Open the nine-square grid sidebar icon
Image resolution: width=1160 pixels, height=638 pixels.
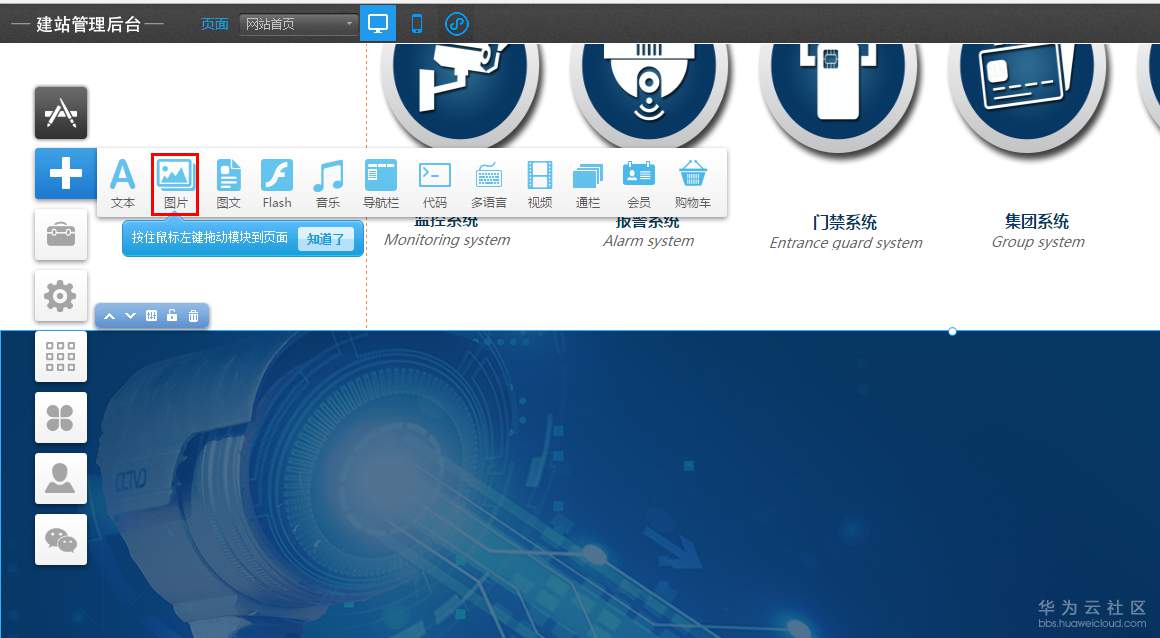[61, 357]
